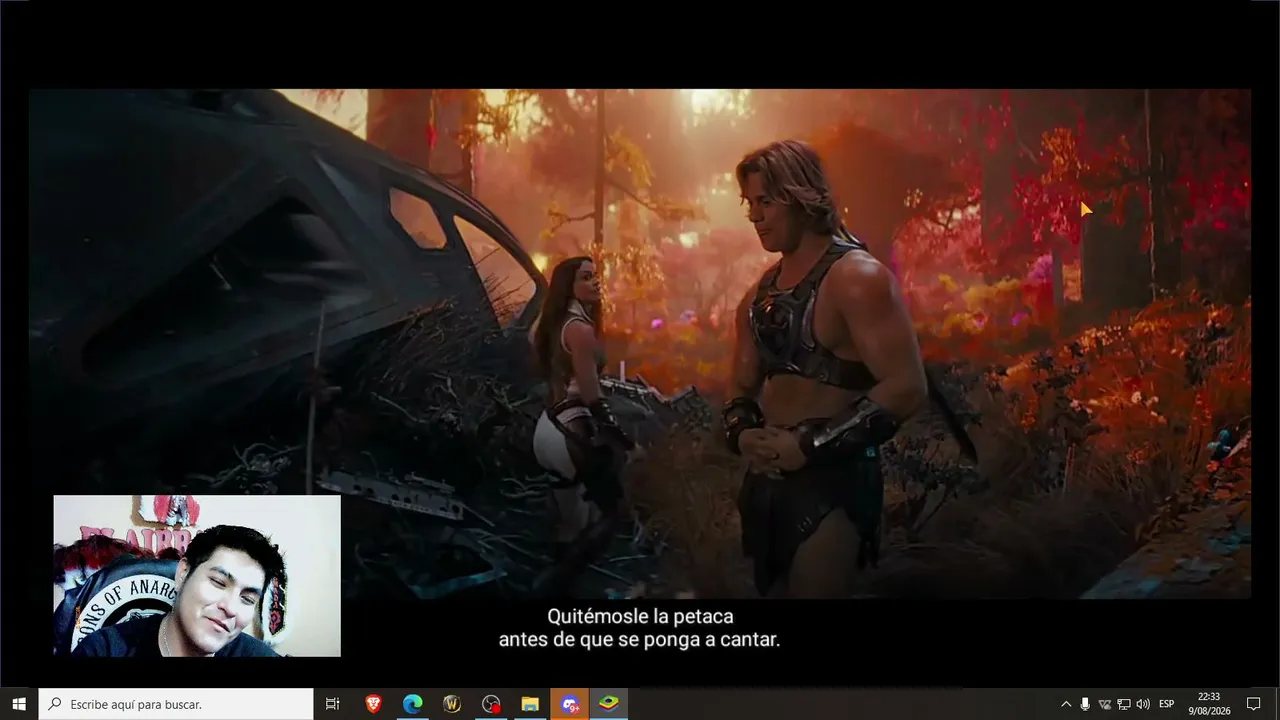The image size is (1280, 720).
Task: Open network settings tray icon
Action: 1124,704
